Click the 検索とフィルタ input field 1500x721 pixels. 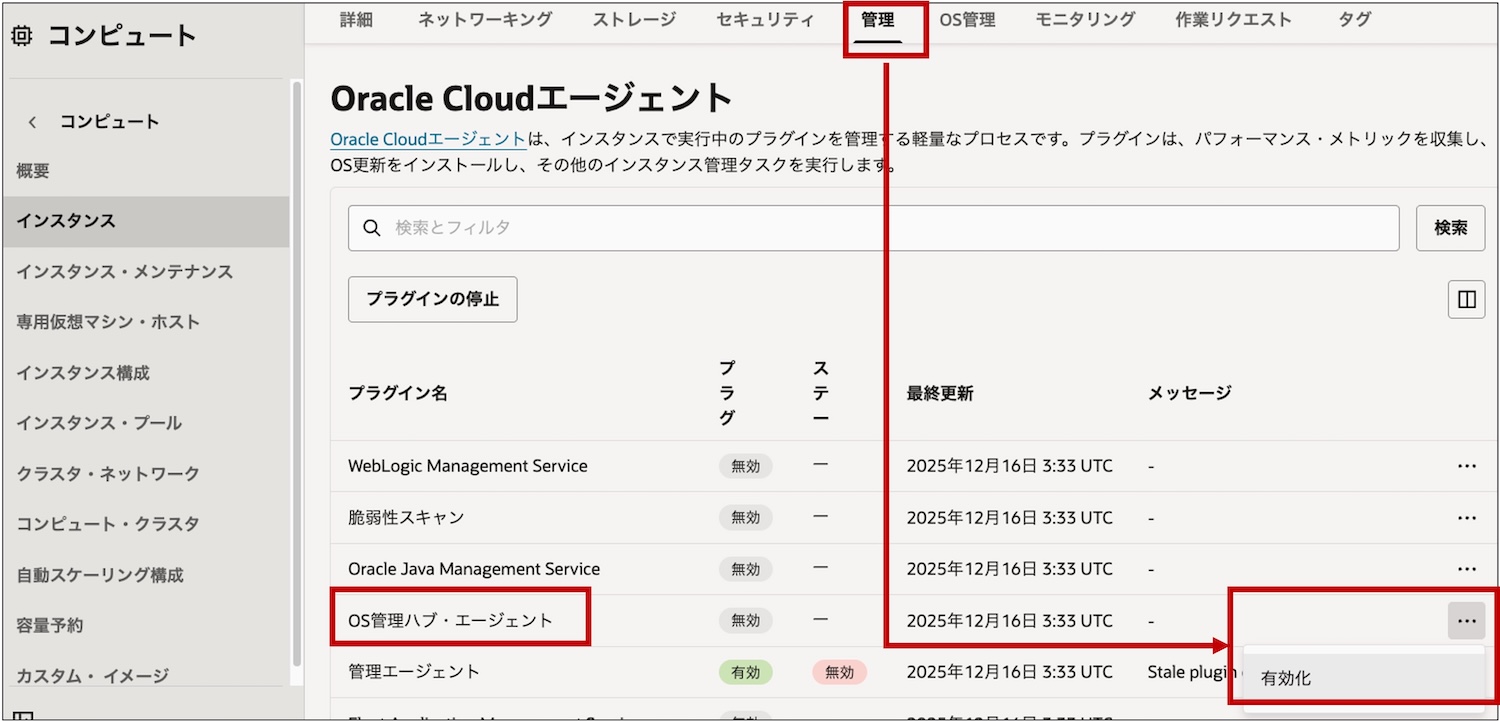pyautogui.click(x=880, y=228)
